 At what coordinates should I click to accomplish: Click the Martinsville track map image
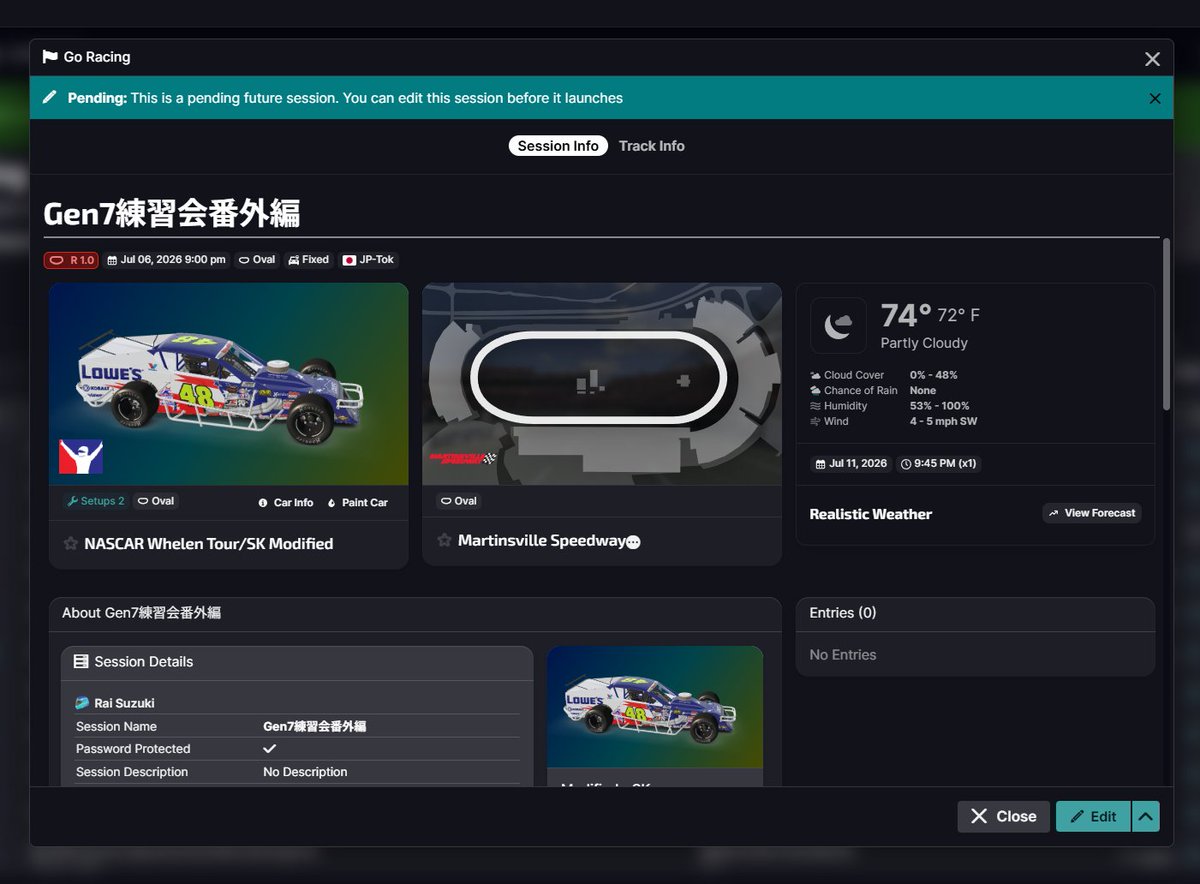(602, 384)
